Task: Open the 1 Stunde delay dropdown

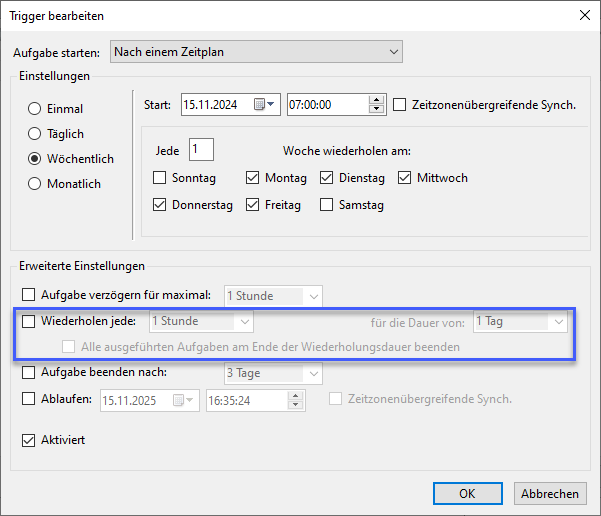Action: 273,296
